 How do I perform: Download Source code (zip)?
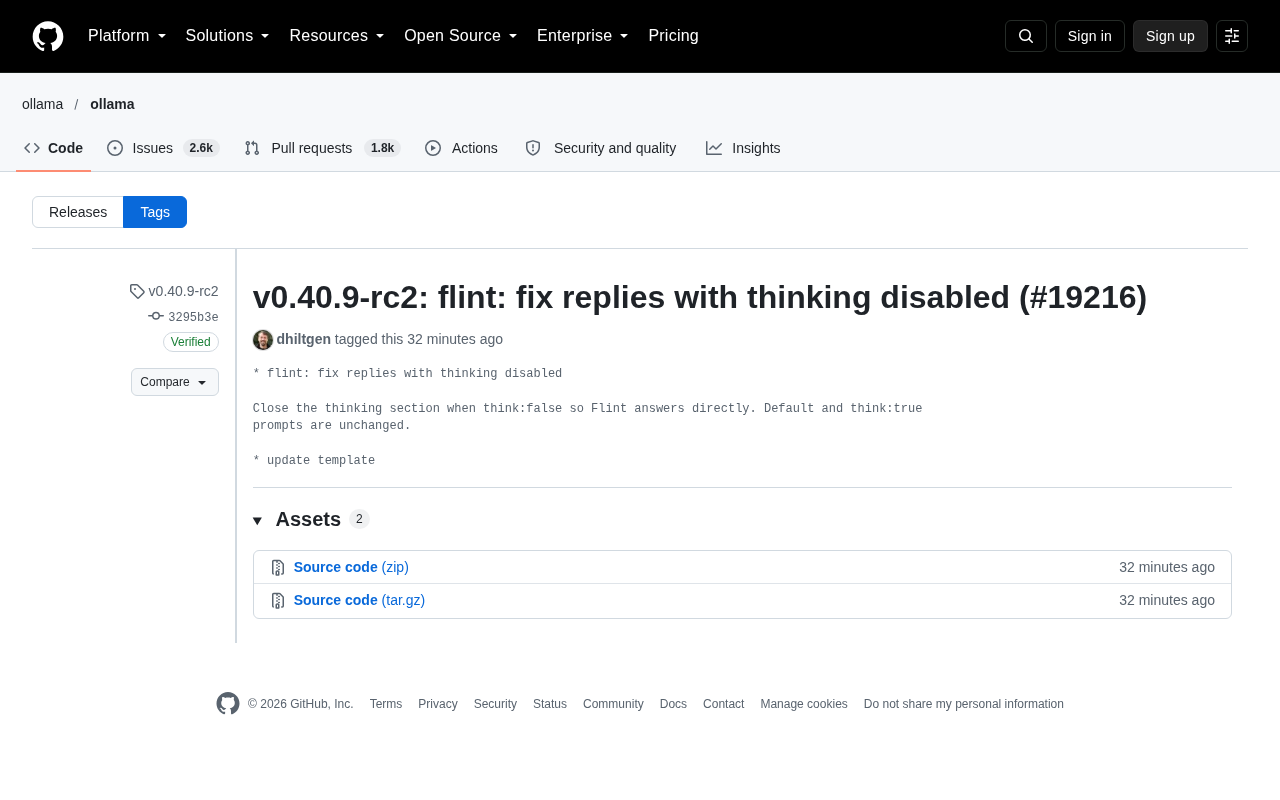click(351, 567)
